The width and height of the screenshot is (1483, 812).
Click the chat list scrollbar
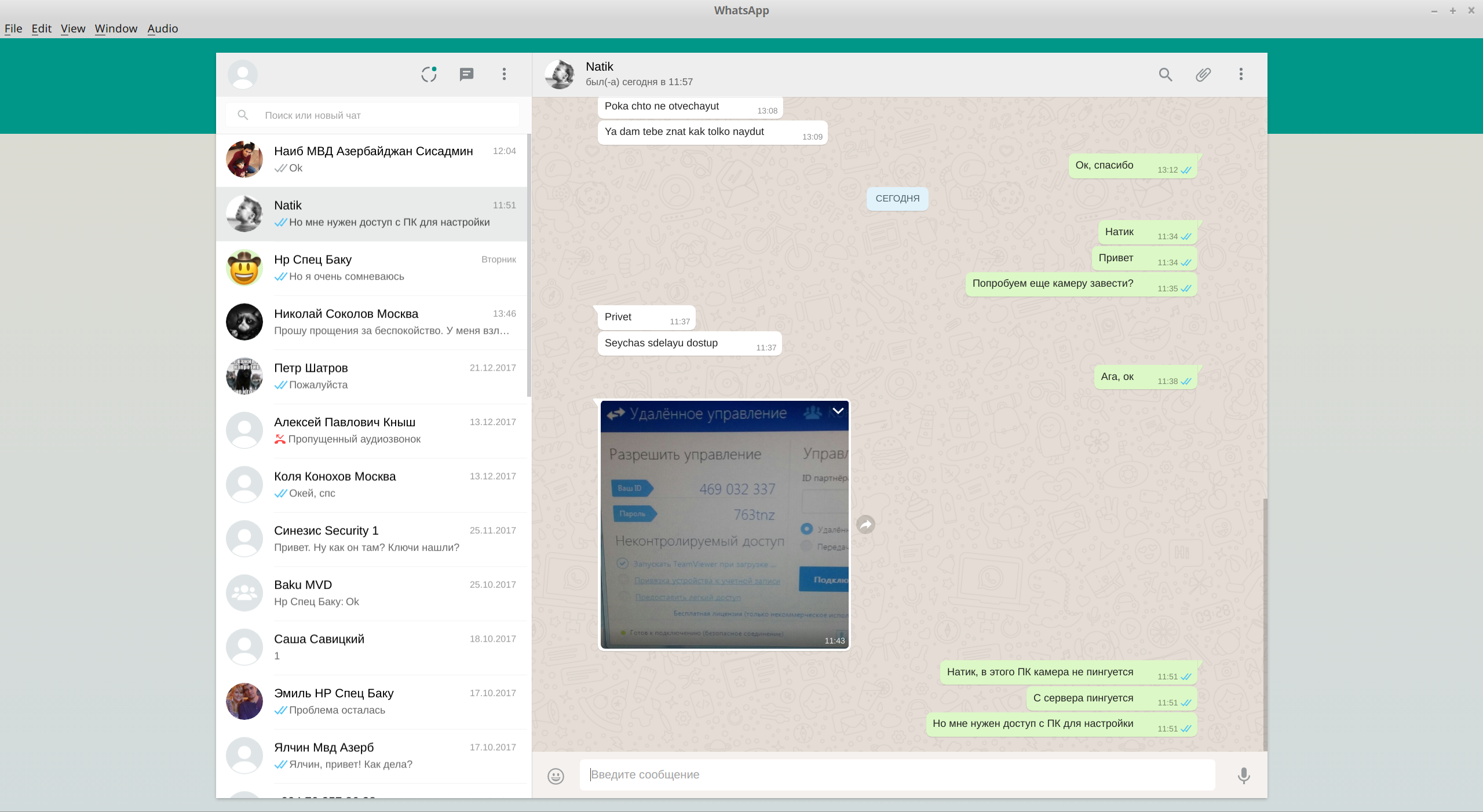pos(529,265)
